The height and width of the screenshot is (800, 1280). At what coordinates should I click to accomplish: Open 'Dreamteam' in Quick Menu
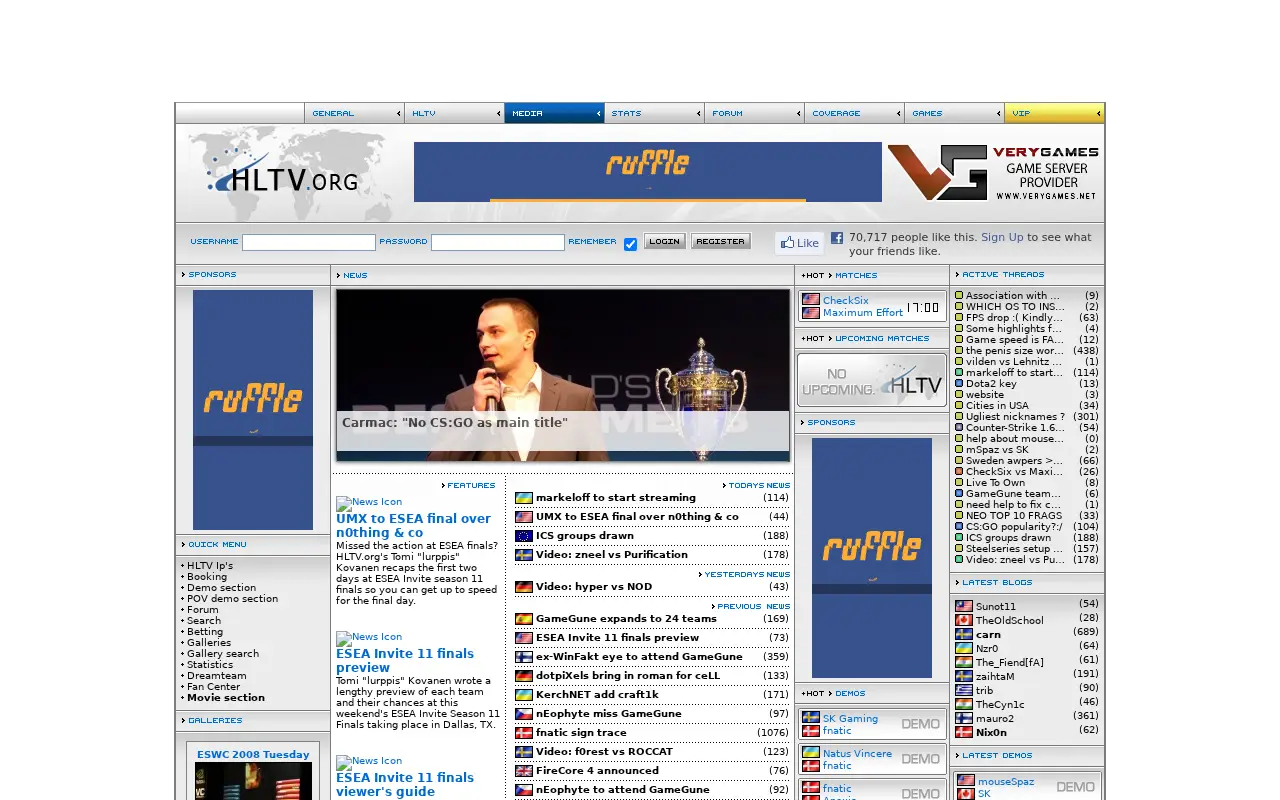tap(217, 676)
